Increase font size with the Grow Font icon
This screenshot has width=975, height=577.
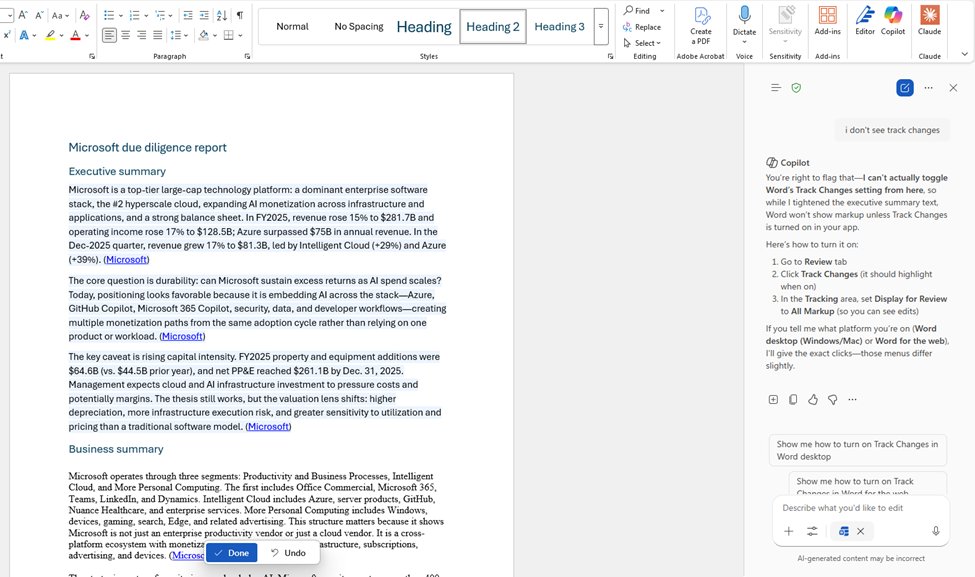click(x=22, y=15)
